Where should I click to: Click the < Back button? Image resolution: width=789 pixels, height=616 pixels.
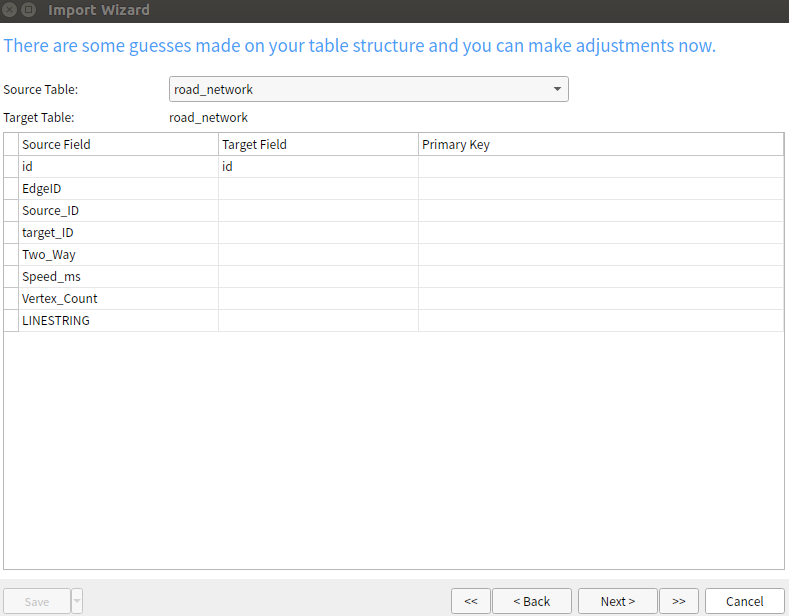click(x=531, y=601)
